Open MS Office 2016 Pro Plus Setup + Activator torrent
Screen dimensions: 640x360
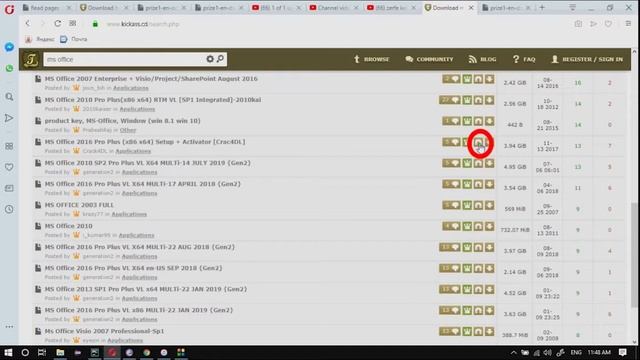click(x=145, y=142)
